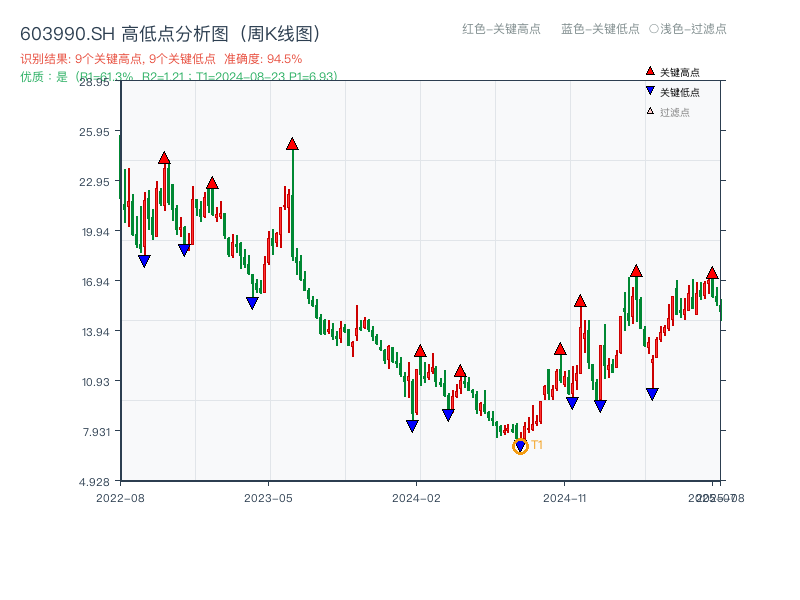Click the 4.928 y-axis label
800x600 pixels.
(94, 482)
